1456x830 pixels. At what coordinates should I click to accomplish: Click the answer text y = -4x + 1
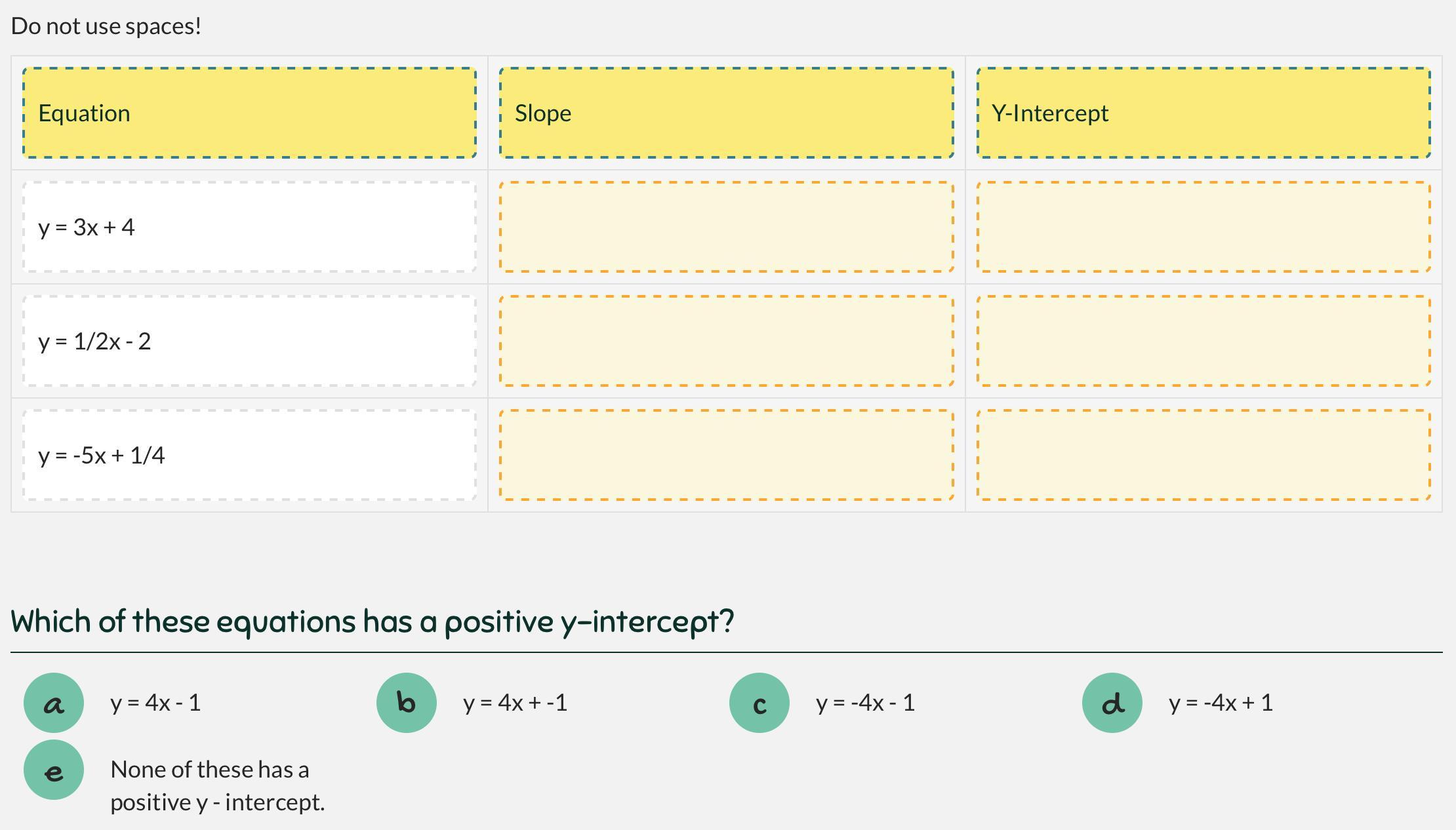pos(1221,703)
